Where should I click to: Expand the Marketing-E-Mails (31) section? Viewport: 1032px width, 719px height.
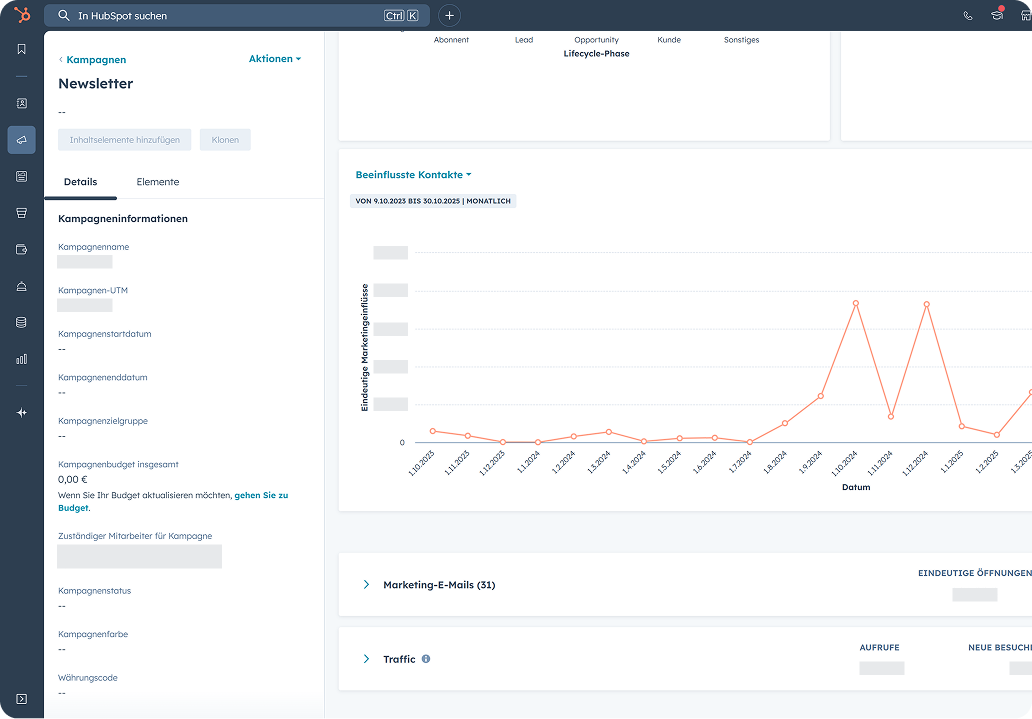(x=366, y=584)
